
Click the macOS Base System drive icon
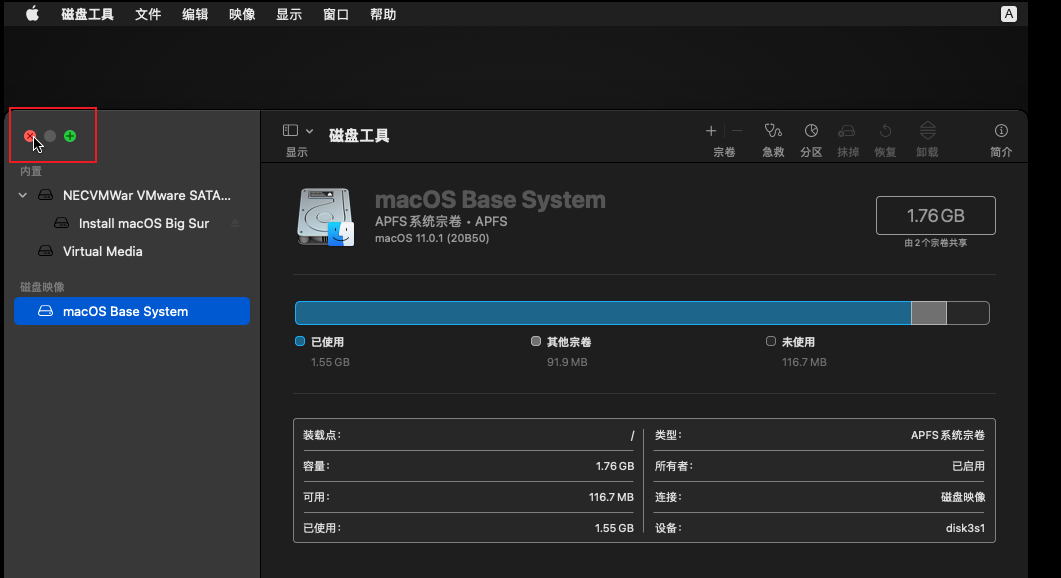pyautogui.click(x=325, y=217)
